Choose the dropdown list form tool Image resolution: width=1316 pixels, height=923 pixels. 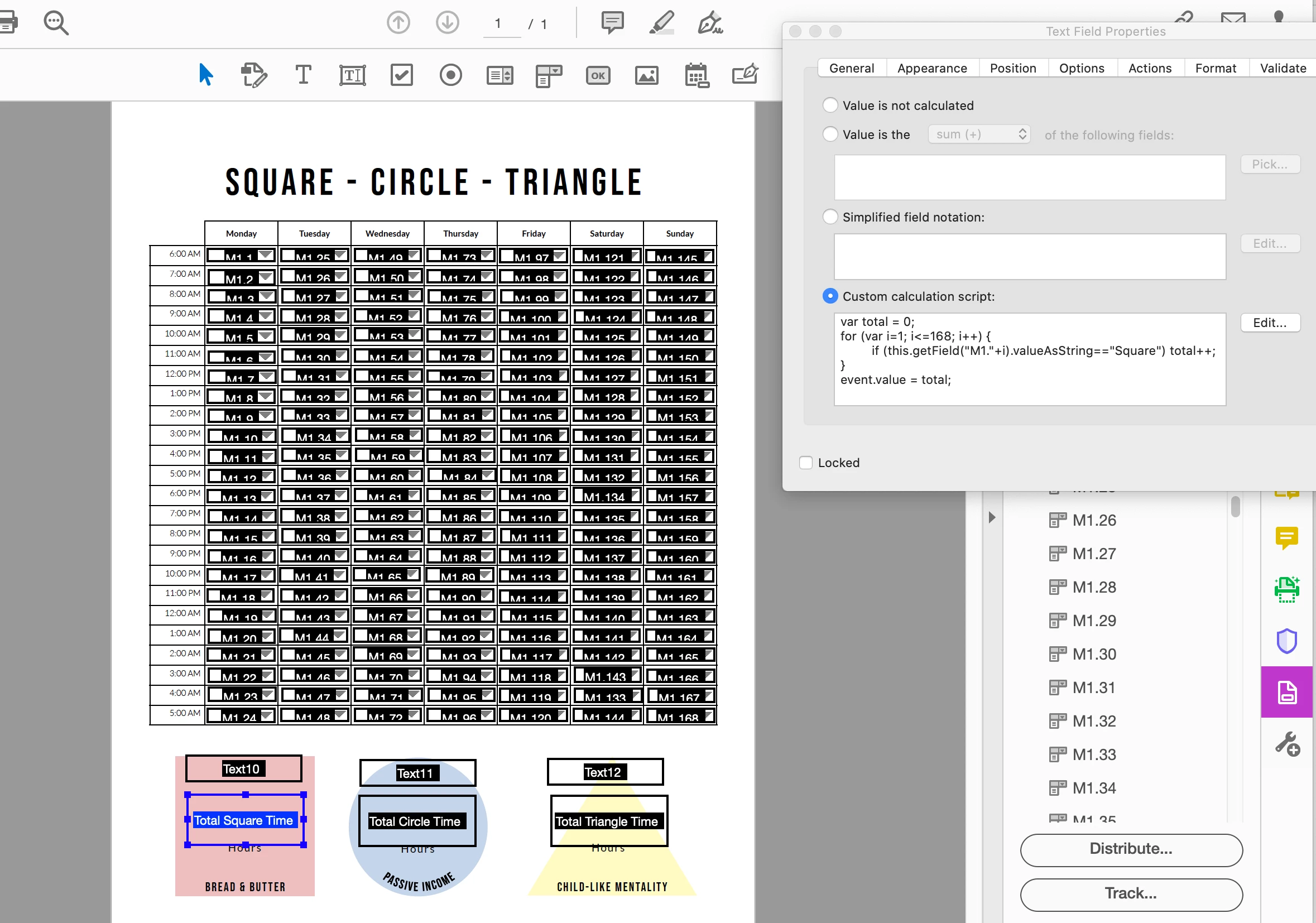549,75
